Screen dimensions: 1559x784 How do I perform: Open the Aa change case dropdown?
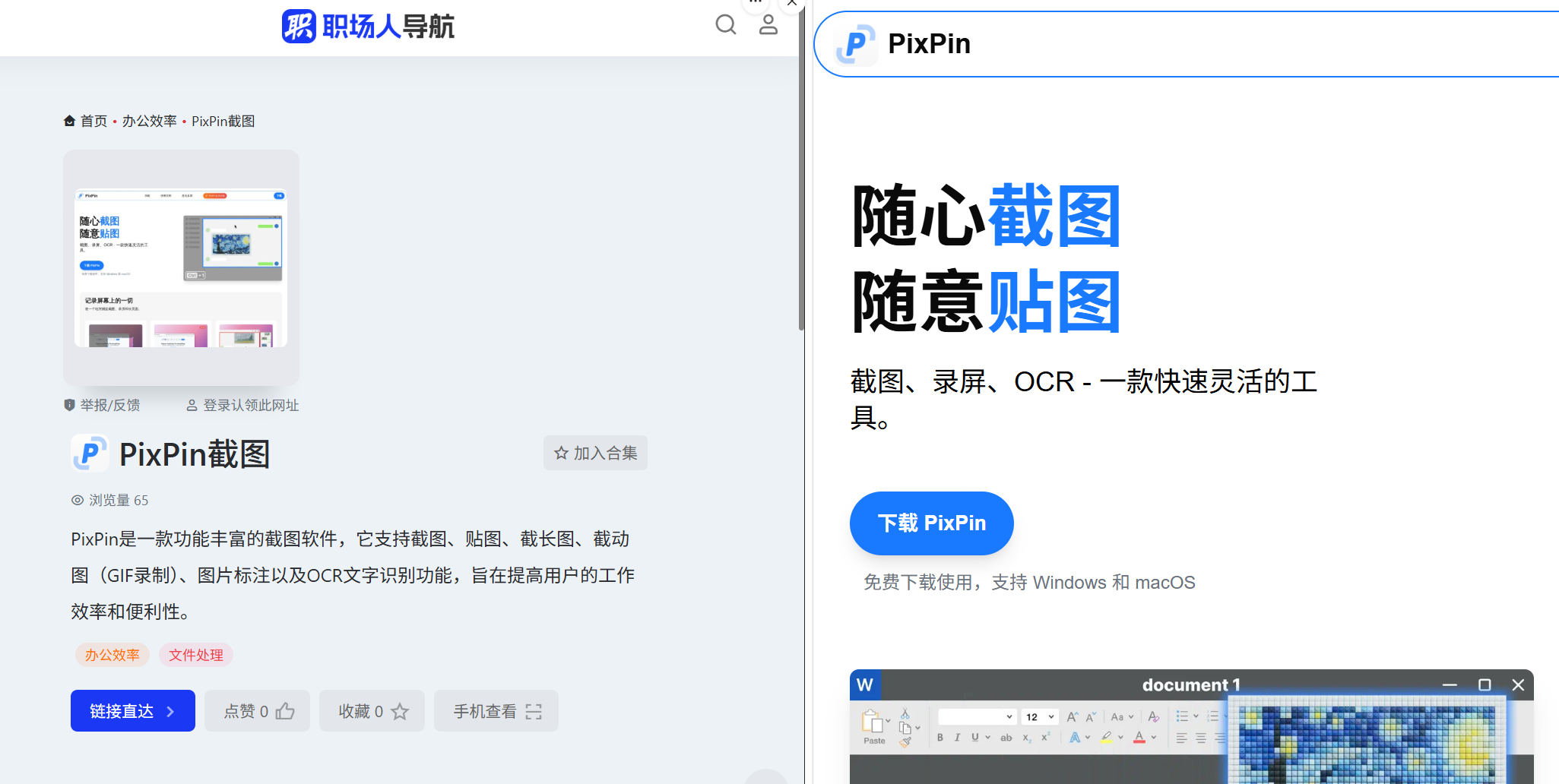[1121, 716]
